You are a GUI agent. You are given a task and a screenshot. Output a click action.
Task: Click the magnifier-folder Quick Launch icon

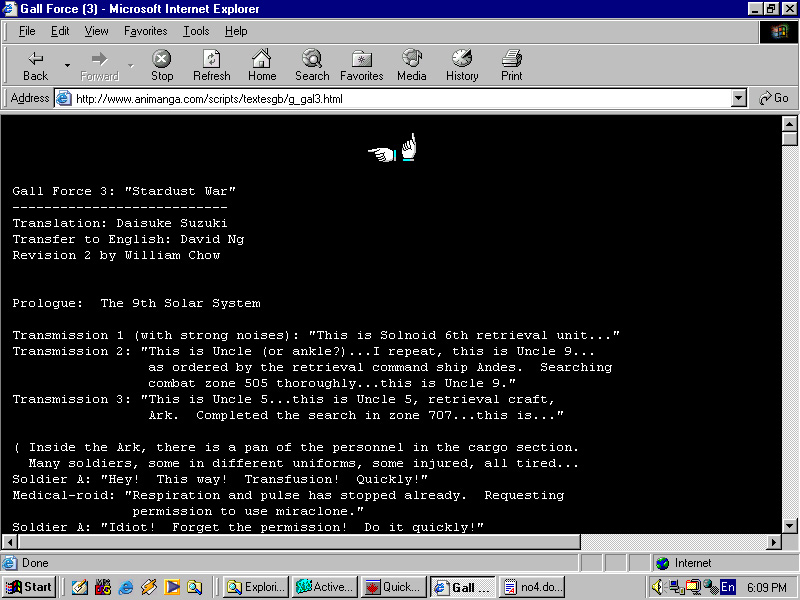194,587
